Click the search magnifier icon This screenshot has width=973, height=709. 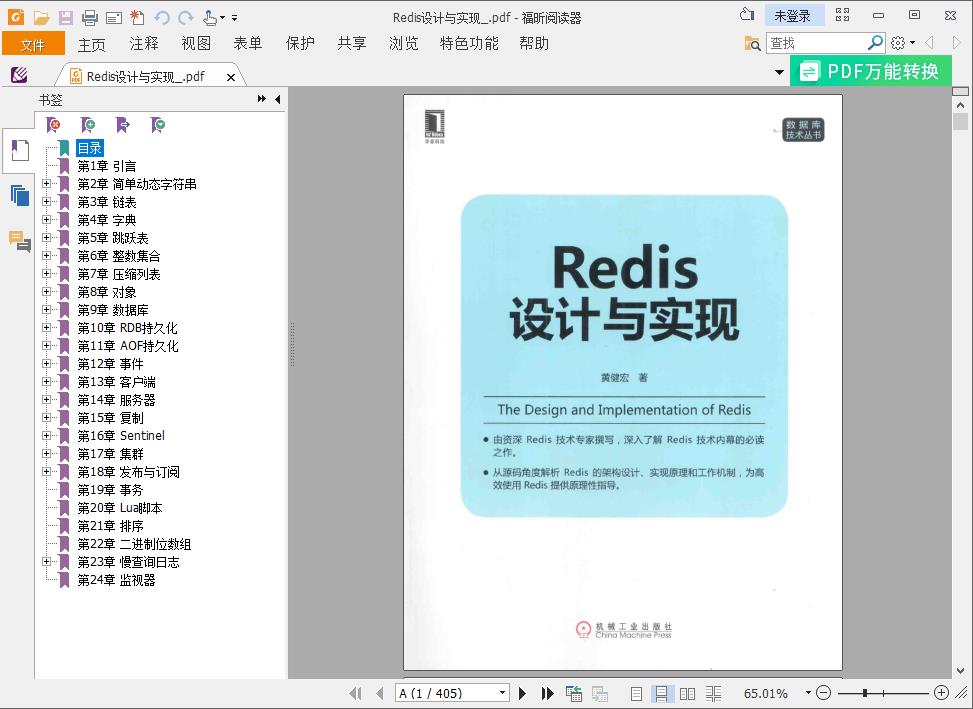[x=875, y=43]
